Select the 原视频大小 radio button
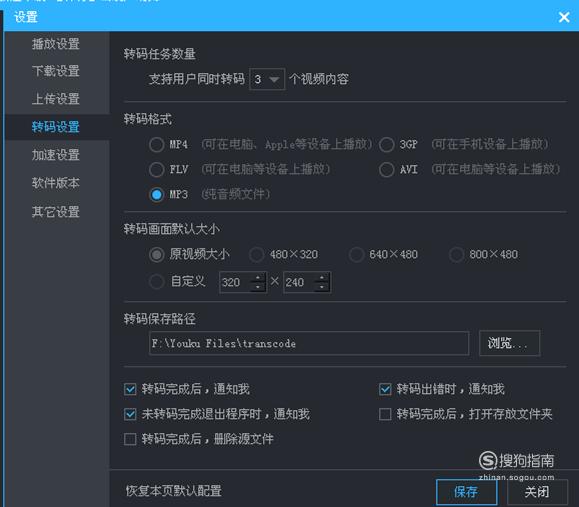579x507 pixels. pos(157,254)
